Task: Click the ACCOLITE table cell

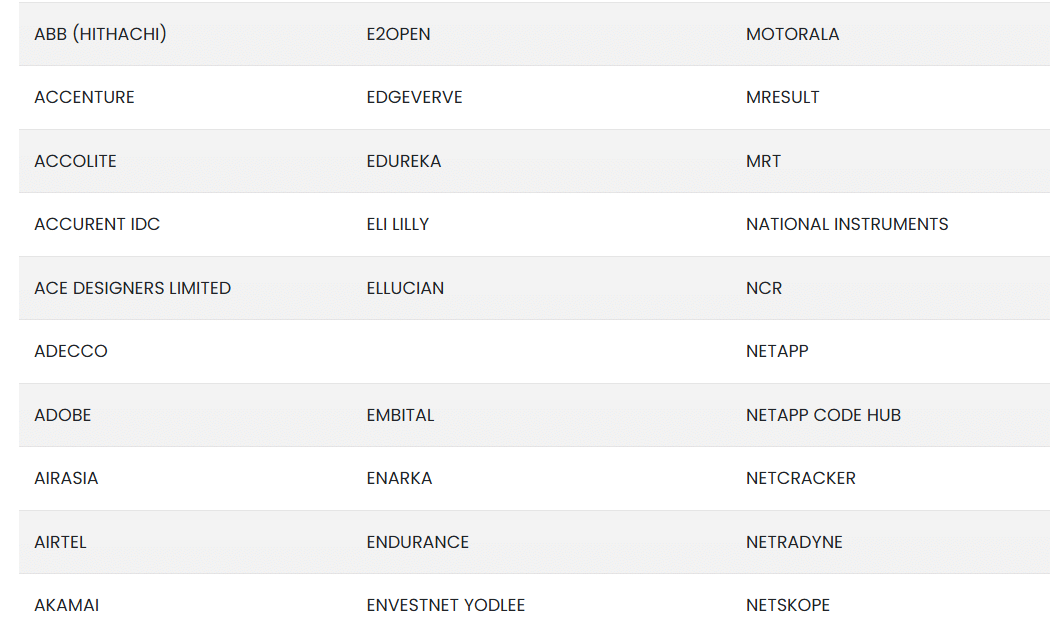Action: pyautogui.click(x=75, y=161)
